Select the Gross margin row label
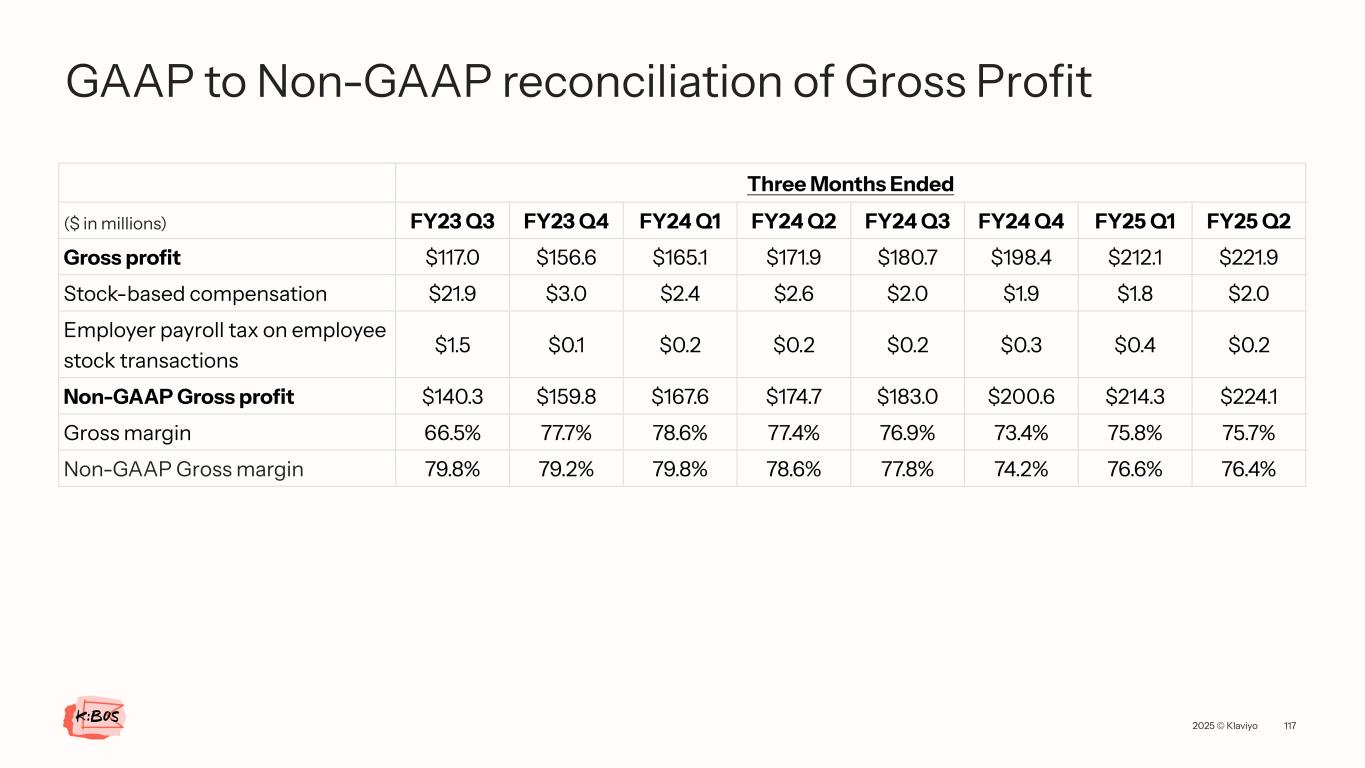 click(127, 433)
